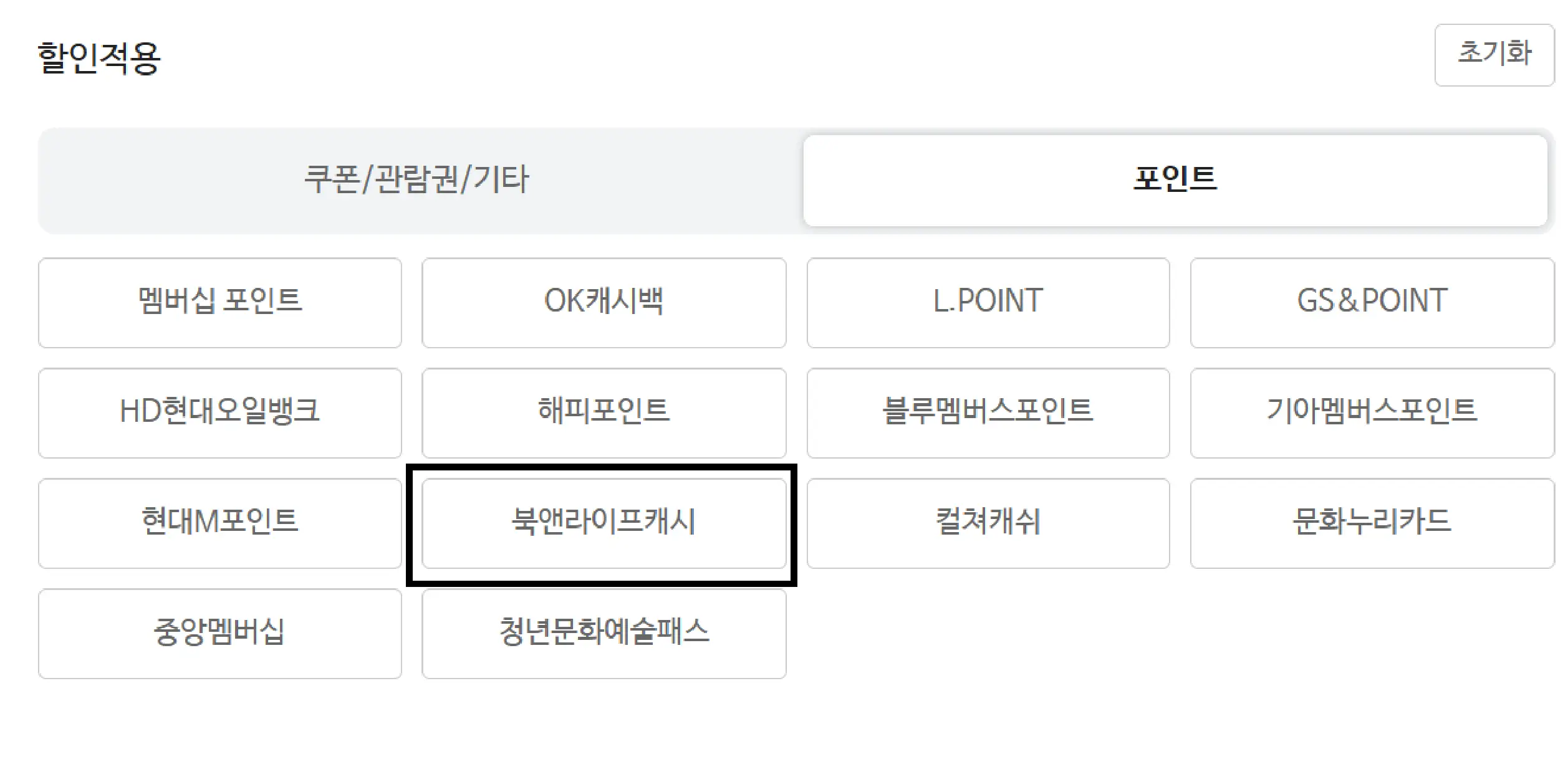
Task: Pick 현대M포인트 as discount
Action: click(220, 523)
